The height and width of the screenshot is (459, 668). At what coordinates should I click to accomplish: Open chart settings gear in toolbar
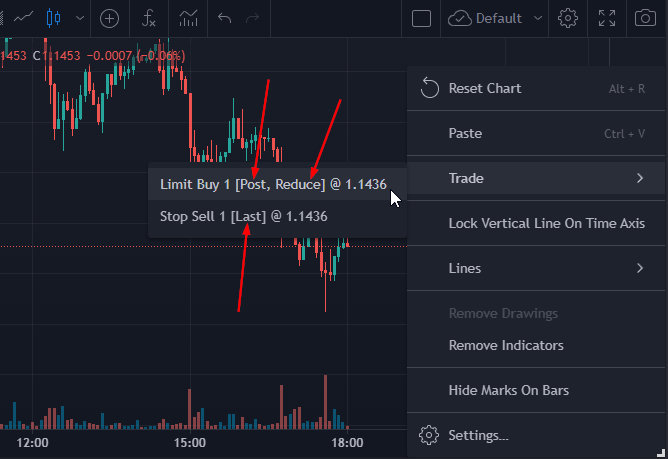pyautogui.click(x=568, y=19)
